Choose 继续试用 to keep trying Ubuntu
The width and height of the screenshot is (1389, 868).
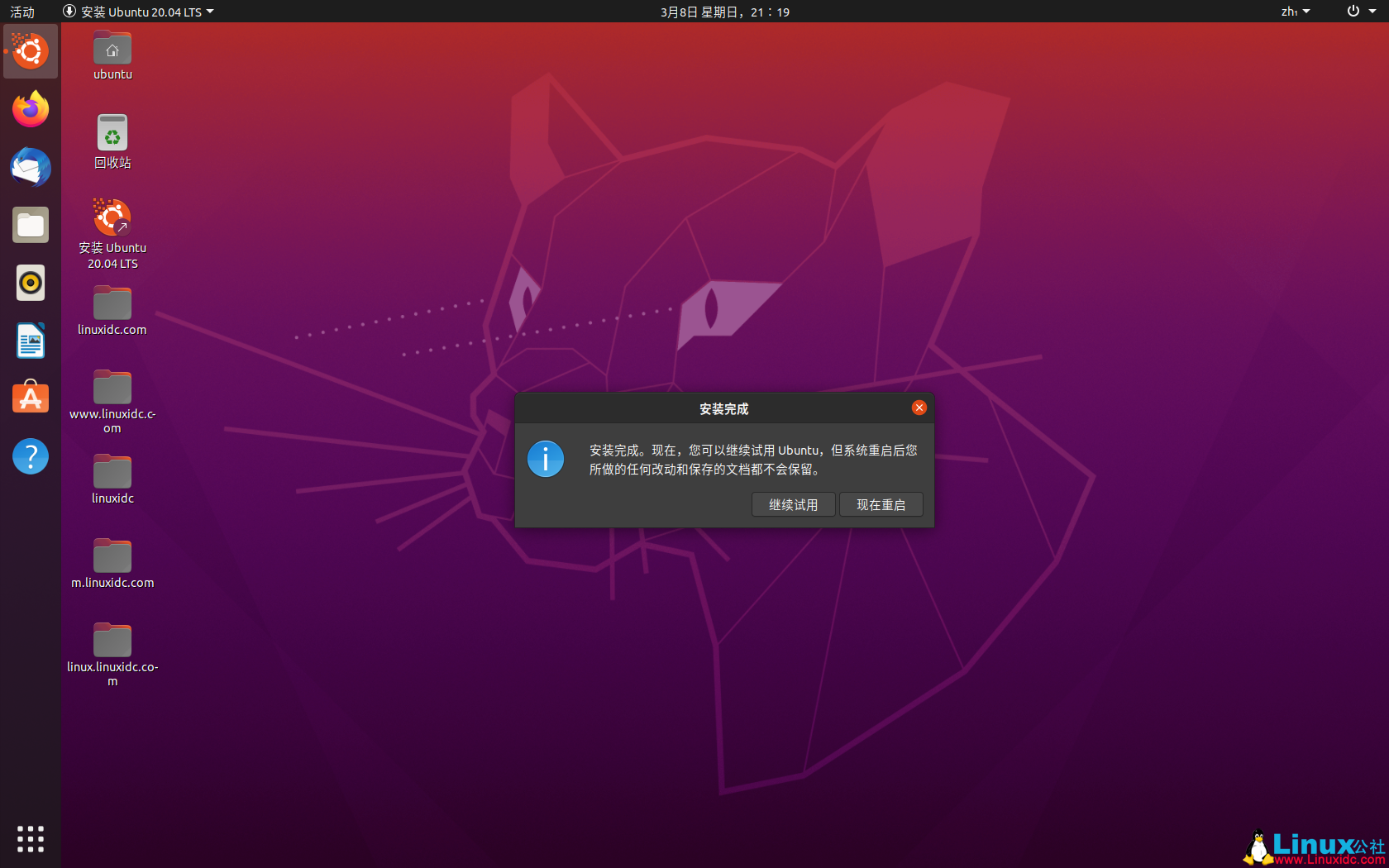pyautogui.click(x=792, y=504)
